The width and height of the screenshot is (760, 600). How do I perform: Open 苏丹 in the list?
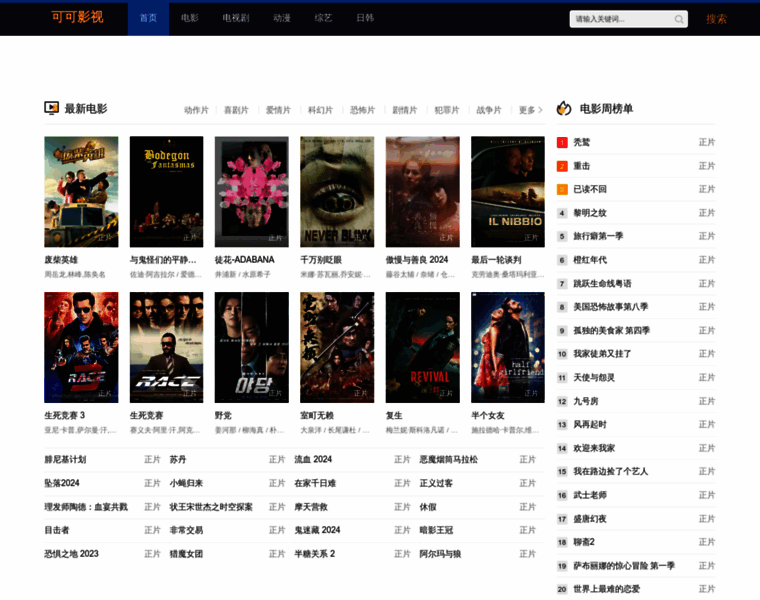tap(178, 459)
